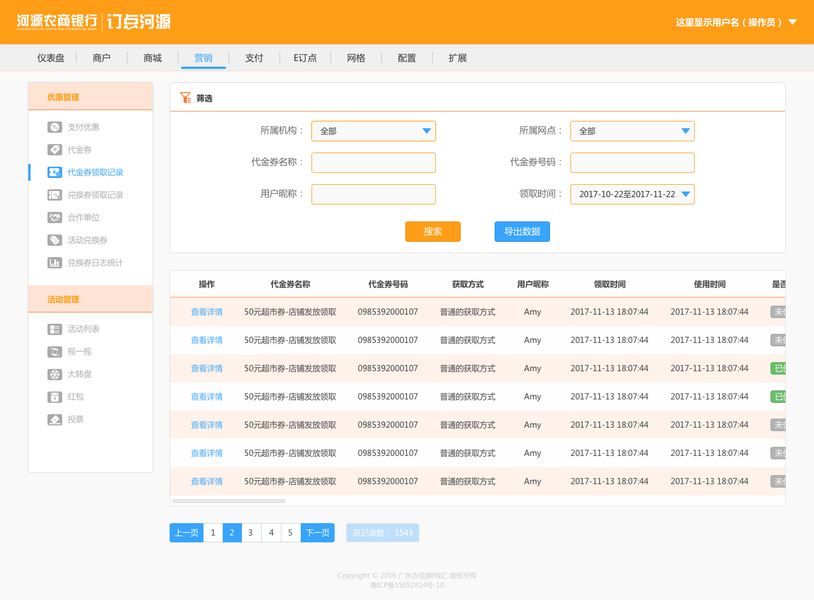
Task: Click 查看详情 in the second table row
Action: (207, 340)
